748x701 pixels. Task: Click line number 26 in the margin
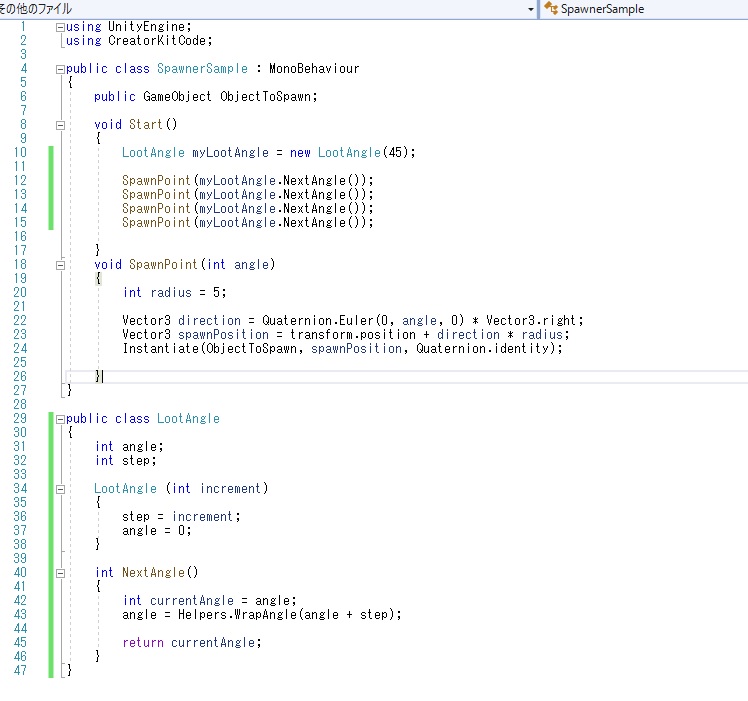point(20,377)
